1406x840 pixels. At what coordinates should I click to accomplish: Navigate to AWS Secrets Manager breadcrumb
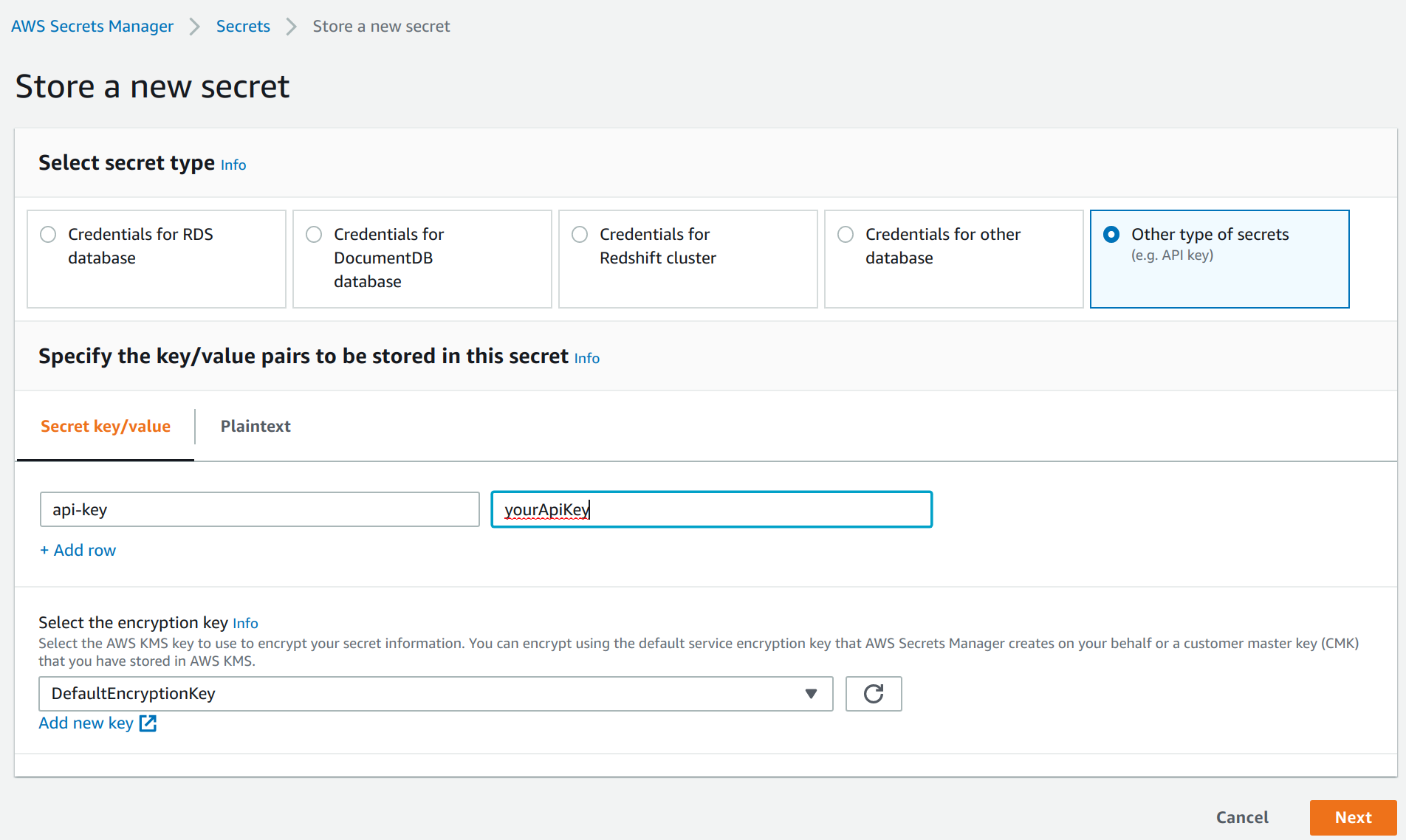pos(92,26)
